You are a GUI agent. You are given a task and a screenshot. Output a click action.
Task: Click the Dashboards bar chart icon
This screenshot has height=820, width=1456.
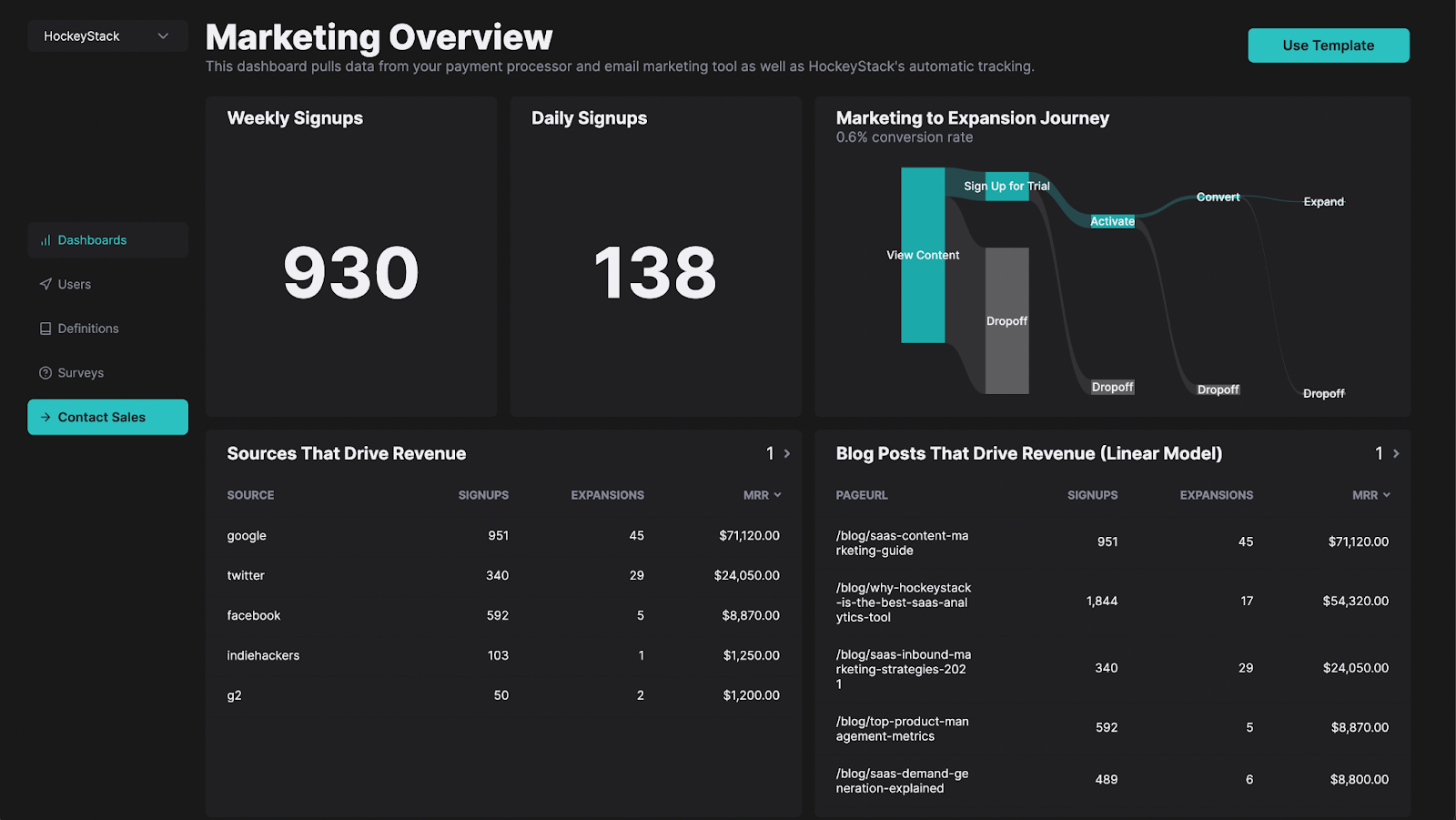click(45, 240)
